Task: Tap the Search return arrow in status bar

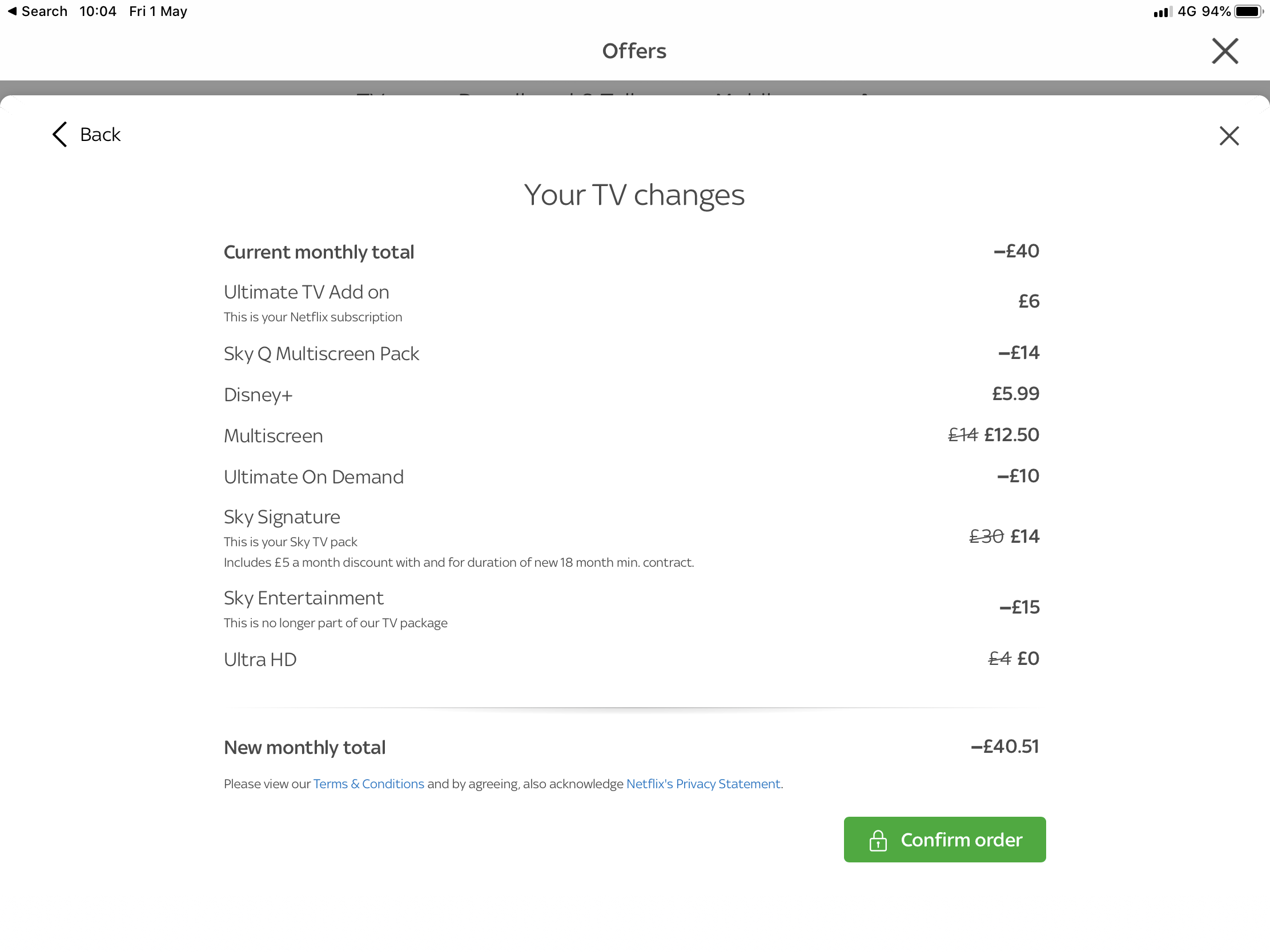Action: point(12,11)
